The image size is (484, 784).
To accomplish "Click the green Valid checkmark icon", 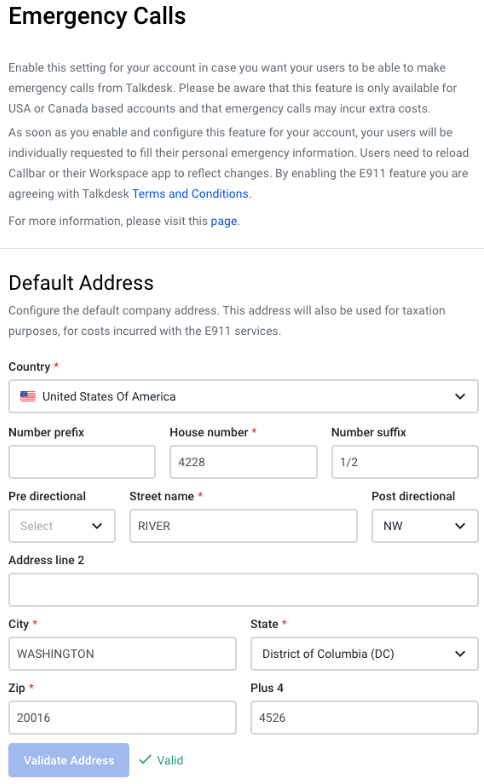I will 145,760.
